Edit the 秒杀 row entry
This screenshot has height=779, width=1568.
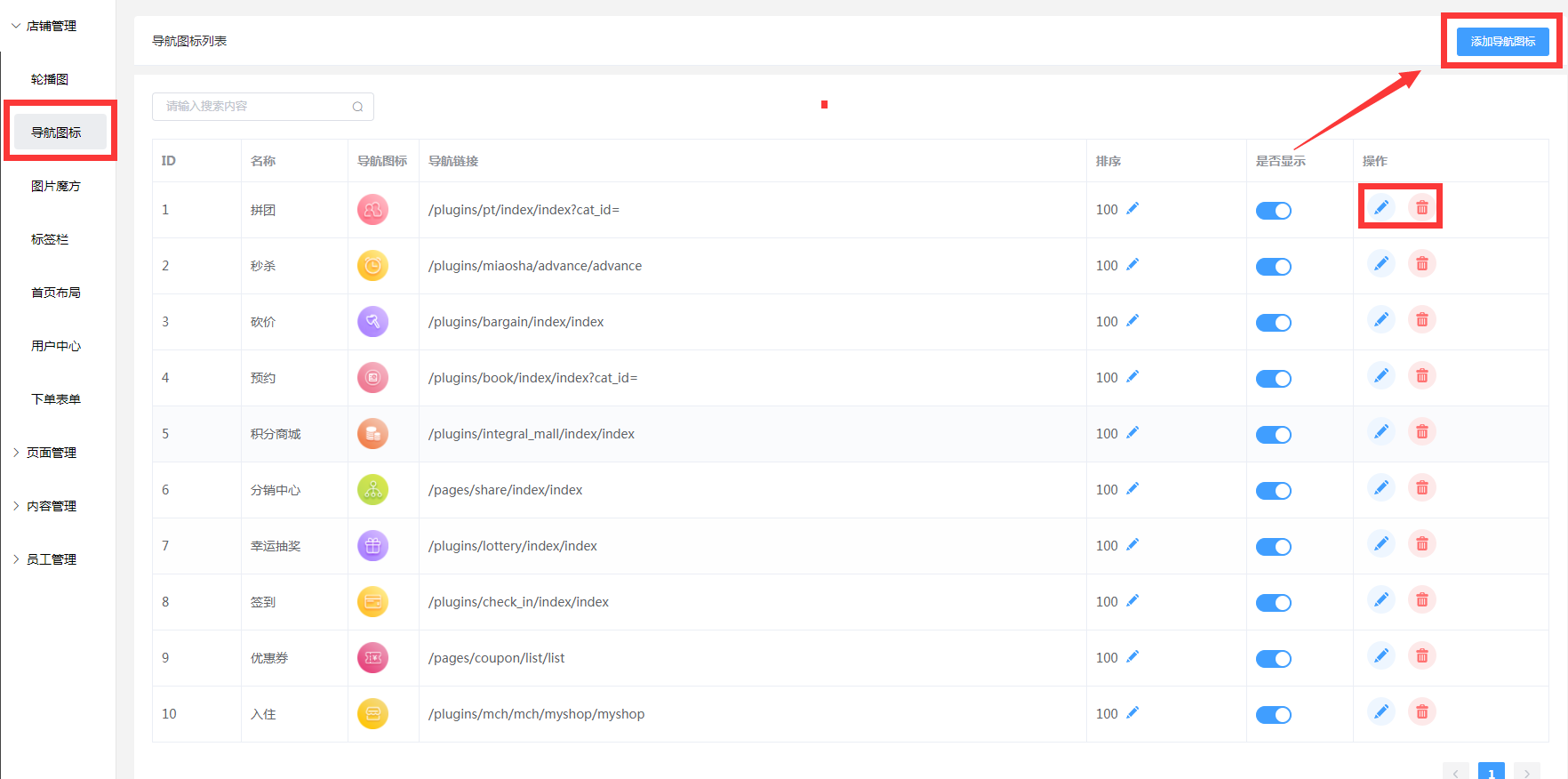coord(1381,263)
